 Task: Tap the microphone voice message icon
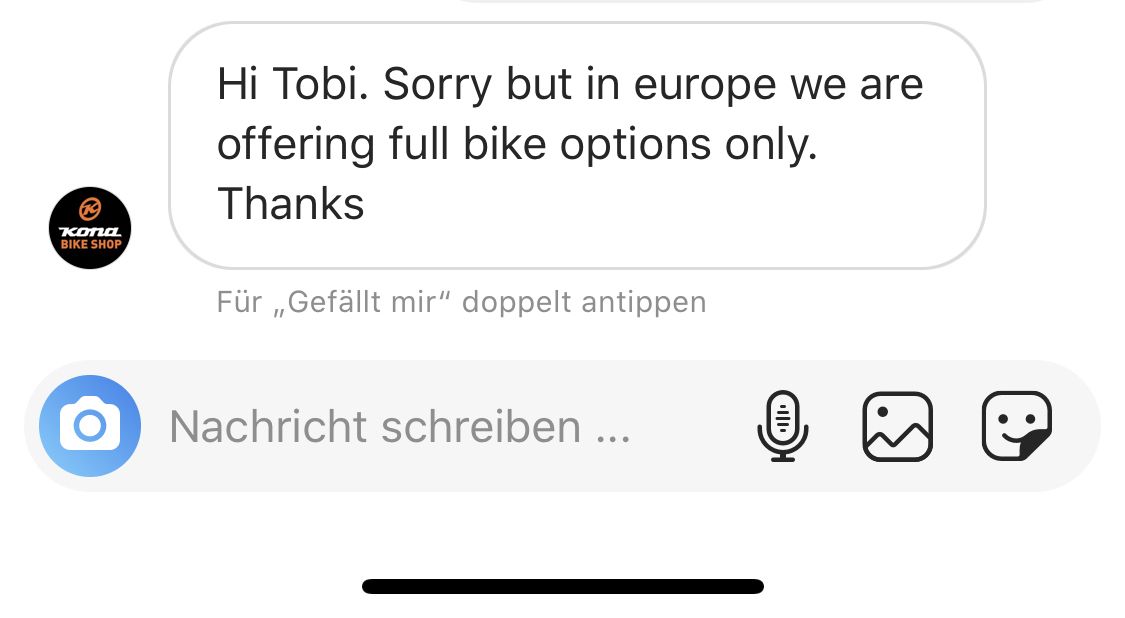tap(783, 426)
